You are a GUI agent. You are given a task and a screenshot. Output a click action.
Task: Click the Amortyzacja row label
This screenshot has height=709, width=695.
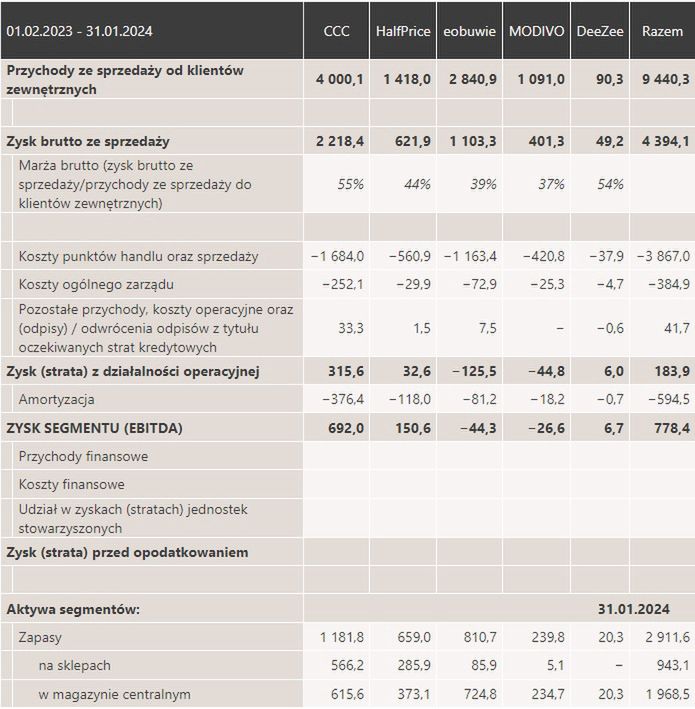tap(57, 400)
